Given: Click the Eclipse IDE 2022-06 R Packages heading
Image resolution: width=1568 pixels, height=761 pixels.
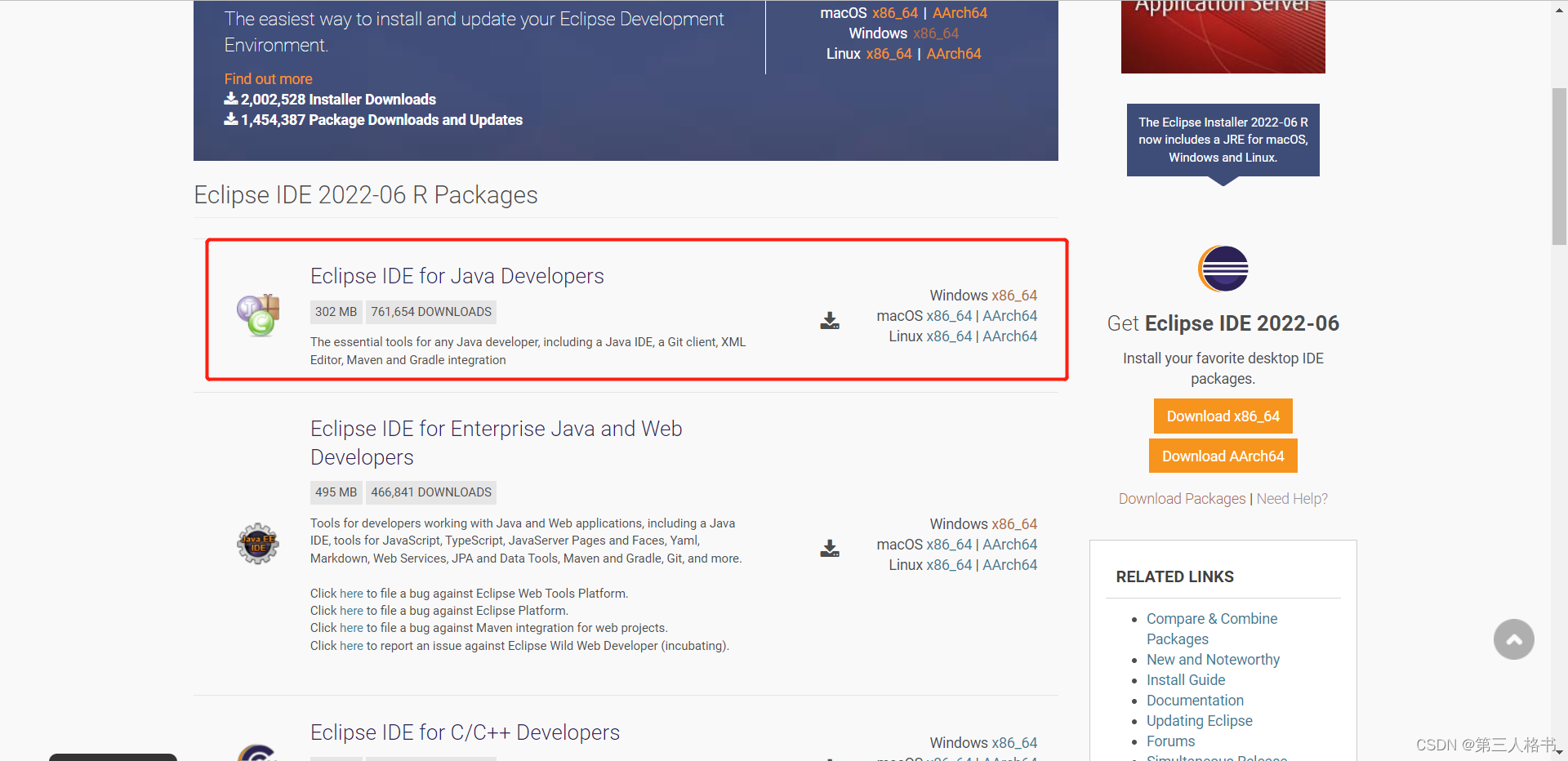Looking at the screenshot, I should [366, 195].
